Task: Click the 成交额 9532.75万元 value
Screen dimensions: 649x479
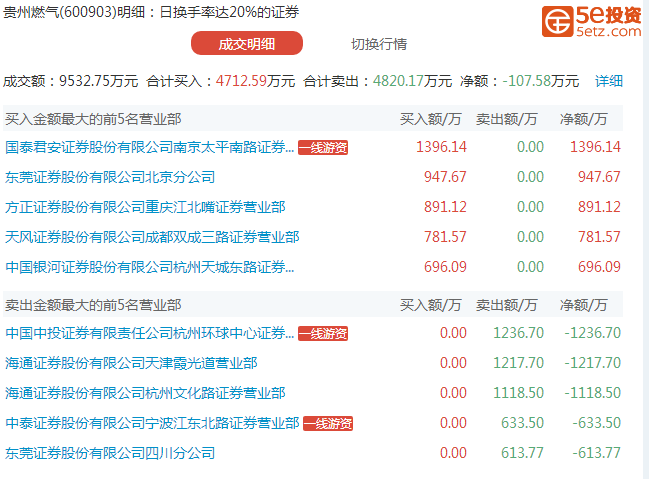Action: (99, 81)
